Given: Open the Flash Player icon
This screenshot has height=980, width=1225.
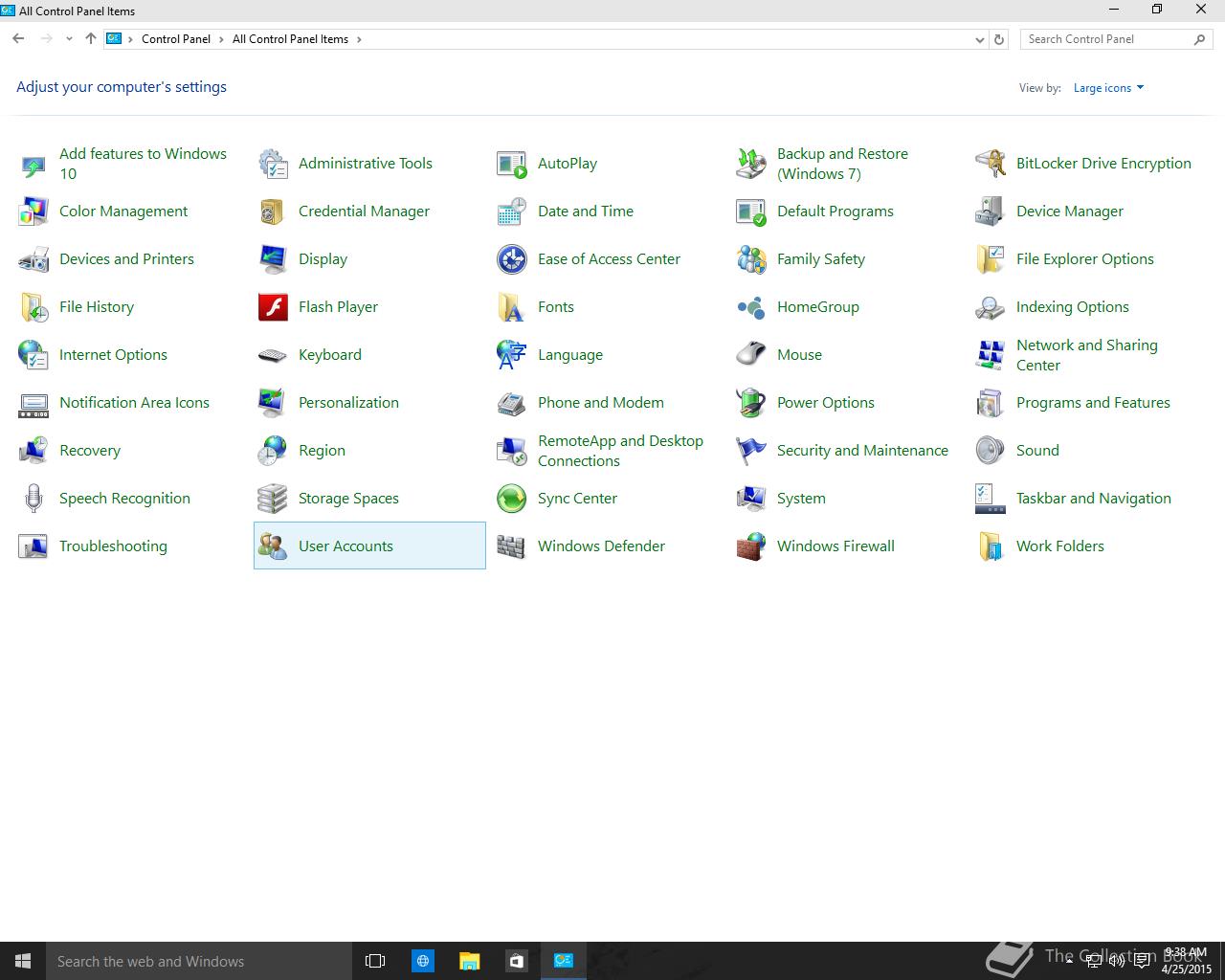Looking at the screenshot, I should coord(273,307).
